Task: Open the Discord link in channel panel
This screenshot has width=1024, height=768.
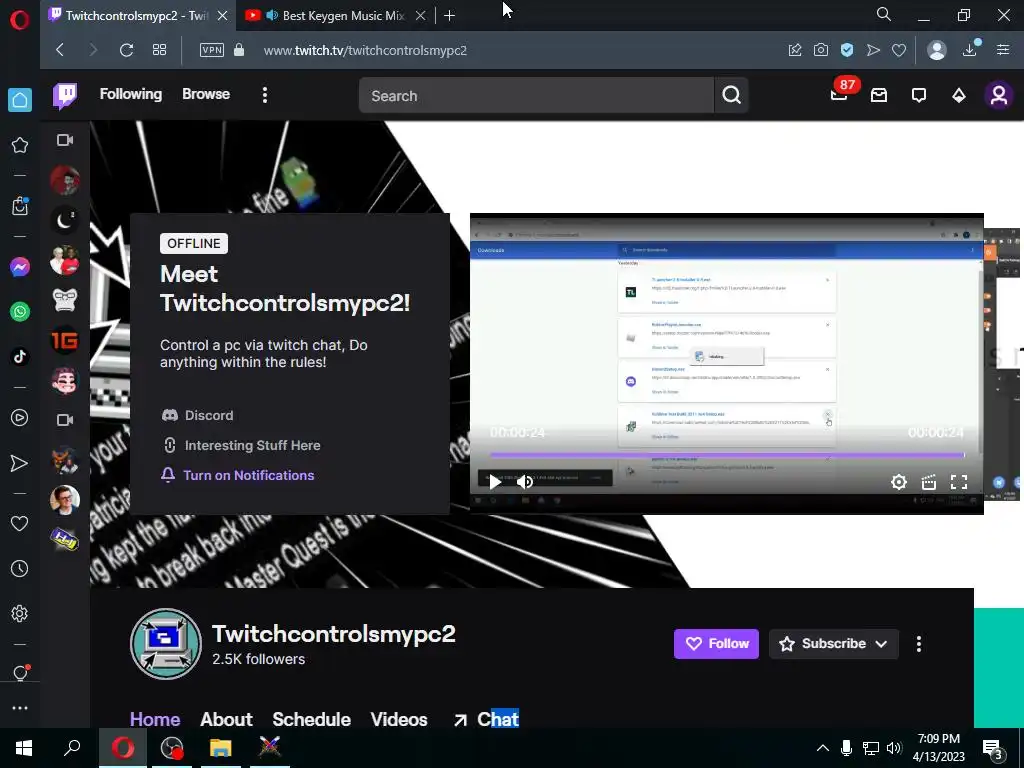Action: (x=197, y=415)
